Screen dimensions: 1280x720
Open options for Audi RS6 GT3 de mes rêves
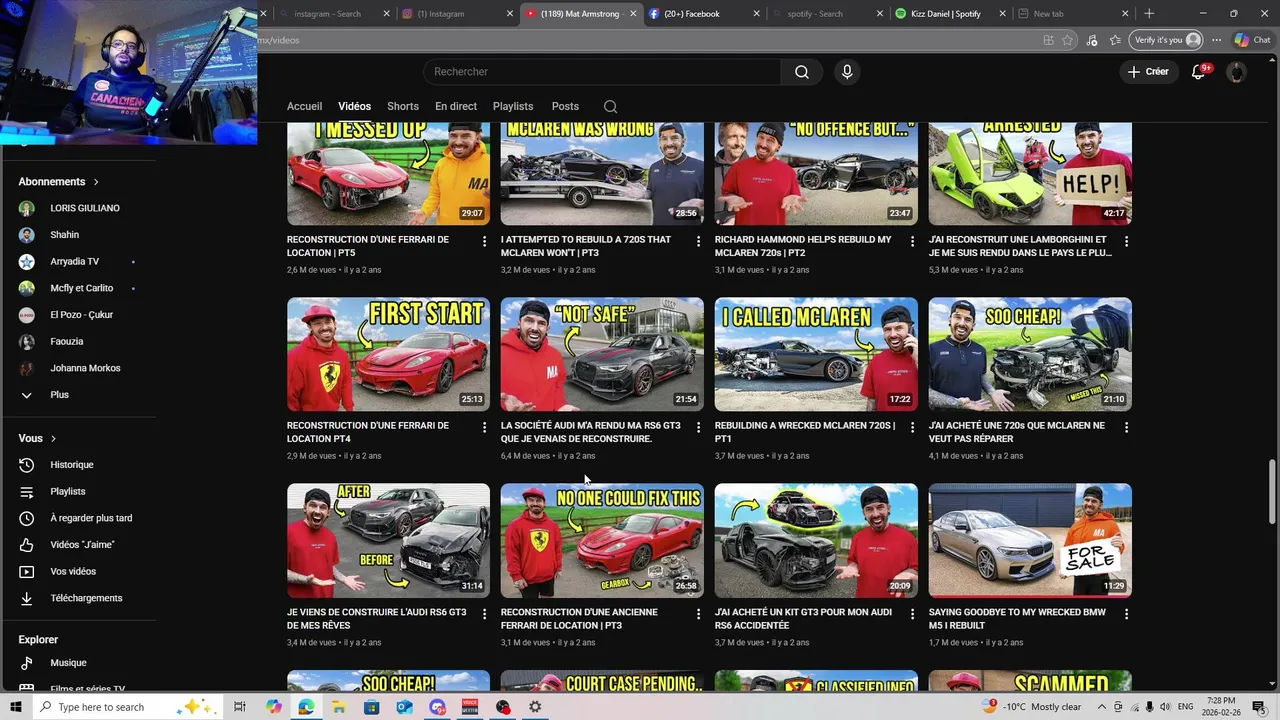pyautogui.click(x=484, y=613)
